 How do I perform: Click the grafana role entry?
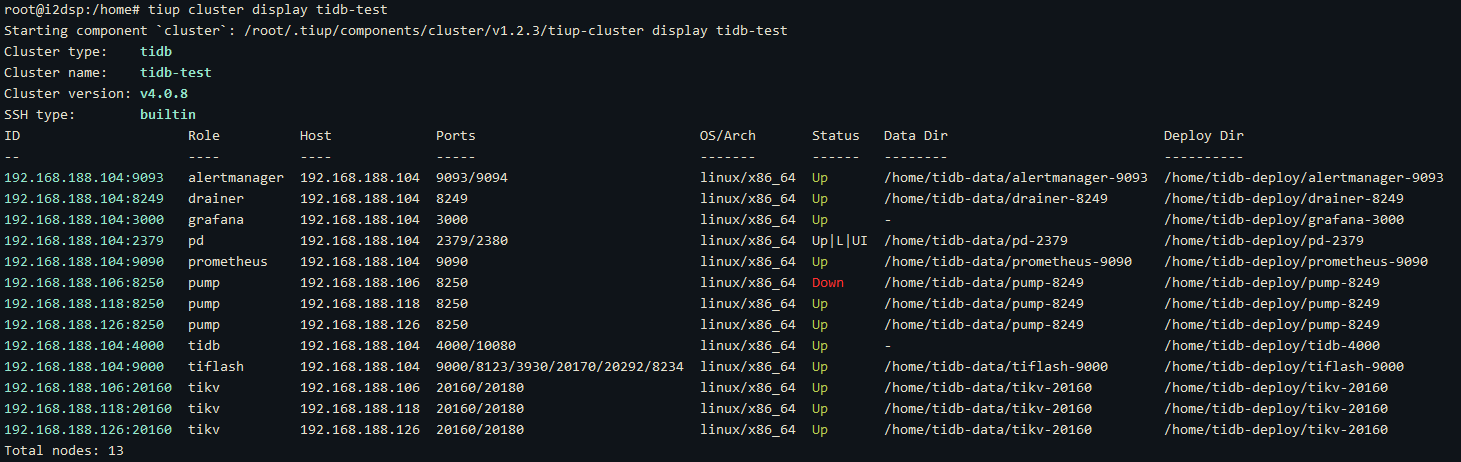pyautogui.click(x=216, y=220)
